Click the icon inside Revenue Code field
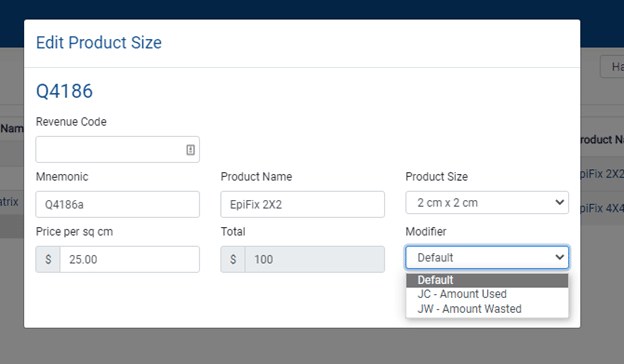The width and height of the screenshot is (624, 364). tap(191, 150)
